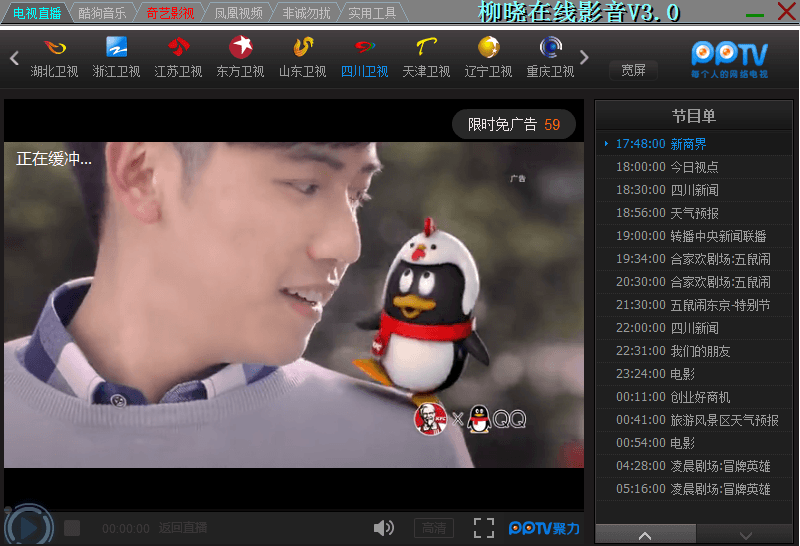Select program 00:54:00 电影
The width and height of the screenshot is (800, 546).
click(x=694, y=443)
